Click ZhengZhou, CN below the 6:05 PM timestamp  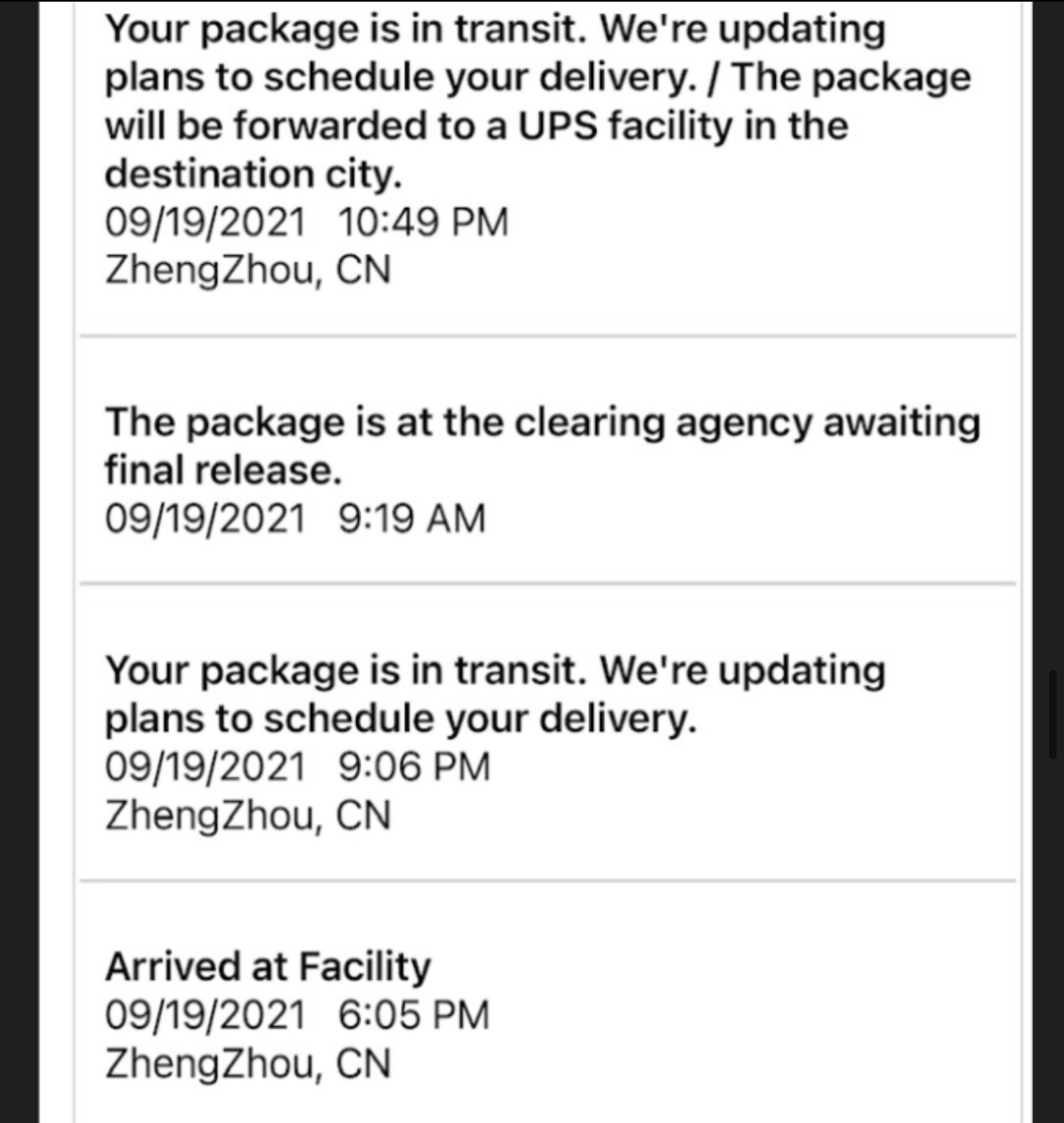[x=247, y=1064]
